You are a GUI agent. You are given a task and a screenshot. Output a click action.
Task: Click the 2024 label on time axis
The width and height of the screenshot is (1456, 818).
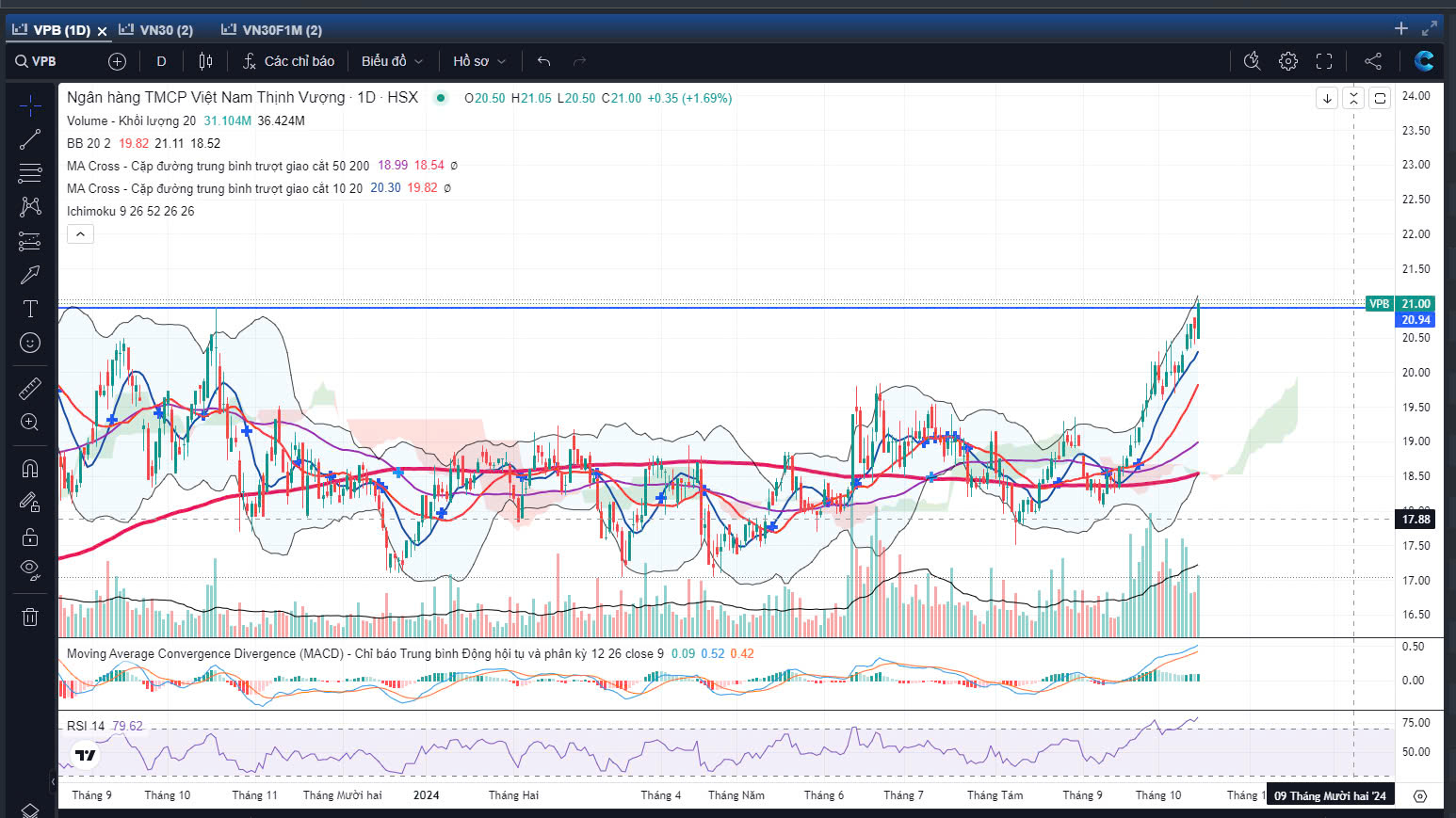click(426, 795)
